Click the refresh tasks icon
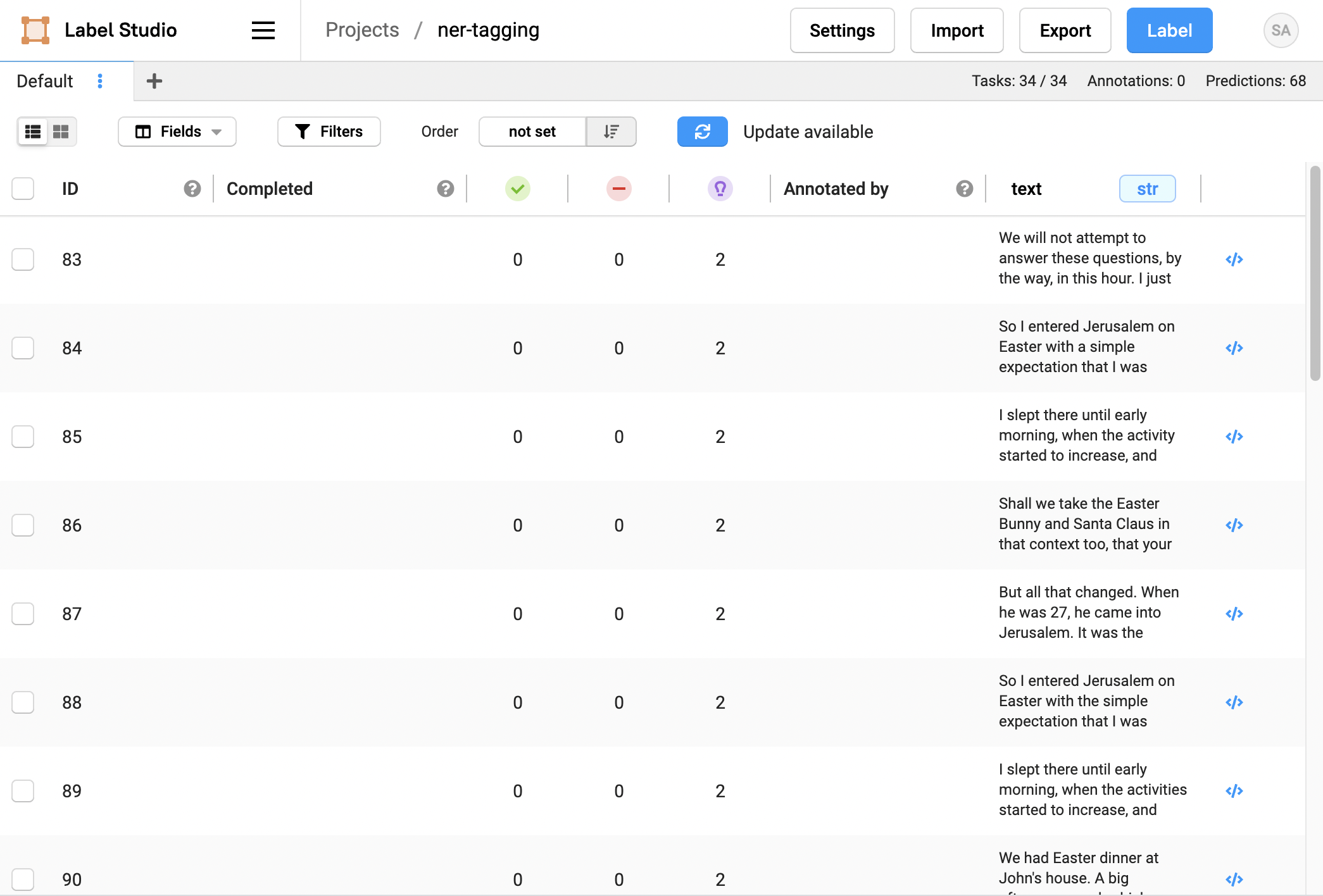The width and height of the screenshot is (1323, 896). [702, 132]
